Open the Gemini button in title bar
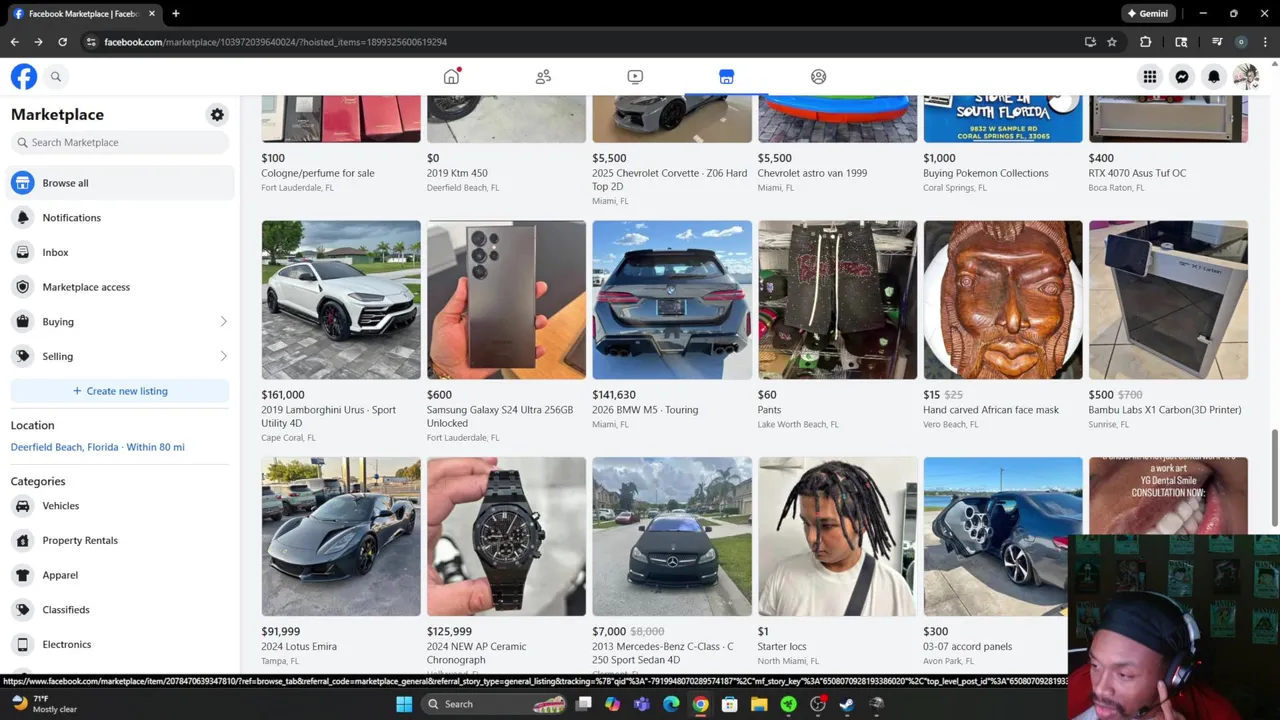Viewport: 1280px width, 720px height. point(1147,14)
